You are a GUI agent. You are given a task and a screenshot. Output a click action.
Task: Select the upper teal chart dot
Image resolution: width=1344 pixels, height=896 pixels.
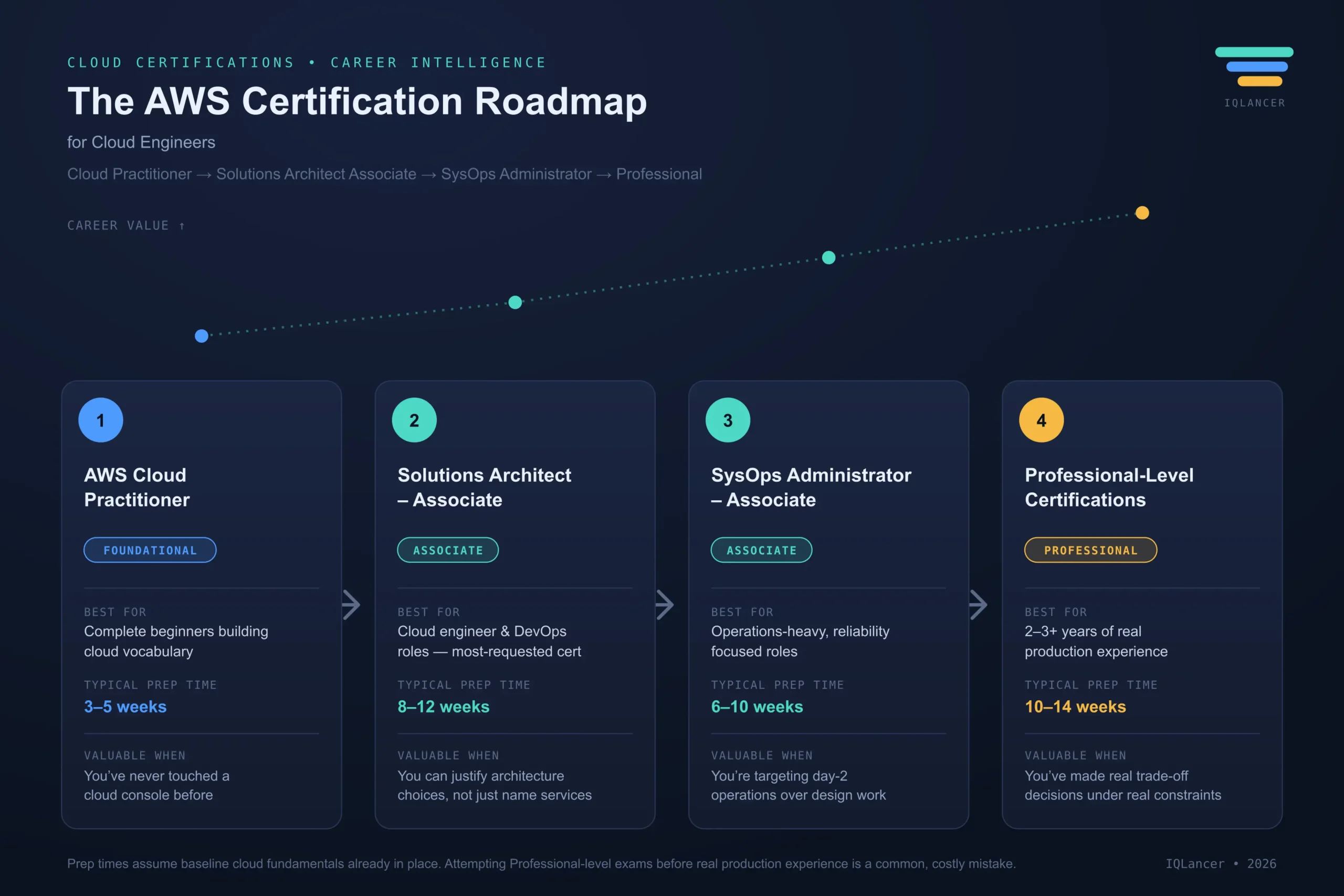[828, 258]
